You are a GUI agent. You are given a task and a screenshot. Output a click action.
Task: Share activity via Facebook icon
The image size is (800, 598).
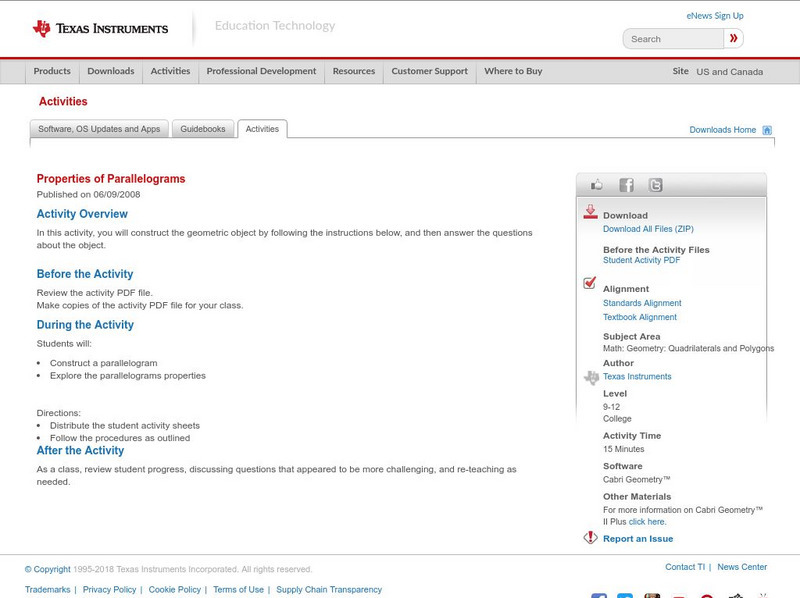coord(626,185)
